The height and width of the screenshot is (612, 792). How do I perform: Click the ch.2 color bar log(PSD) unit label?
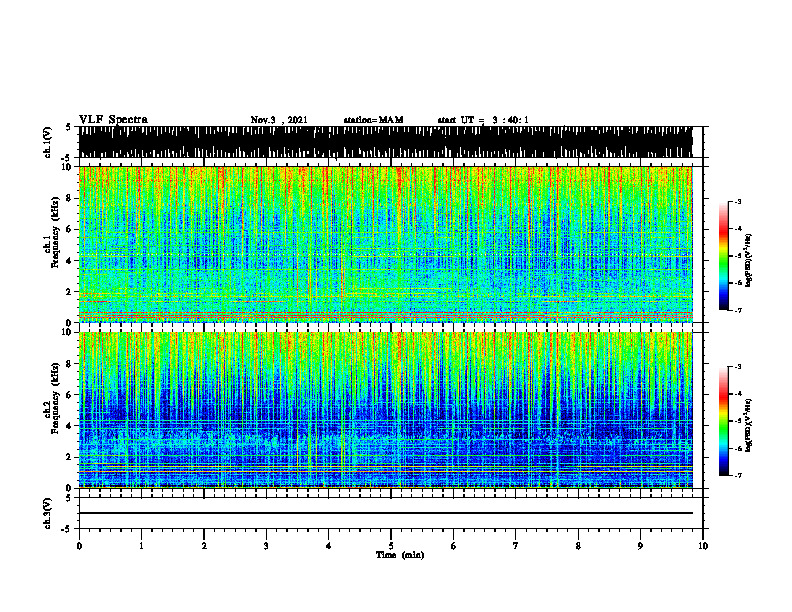point(749,426)
